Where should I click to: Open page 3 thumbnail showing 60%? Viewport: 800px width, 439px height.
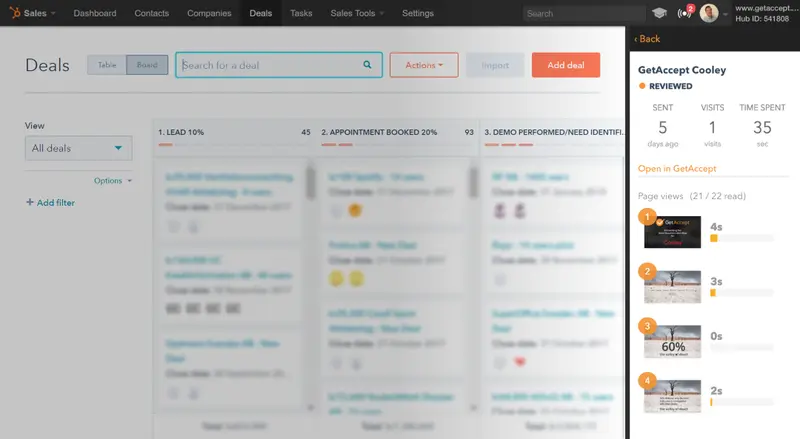(x=672, y=342)
